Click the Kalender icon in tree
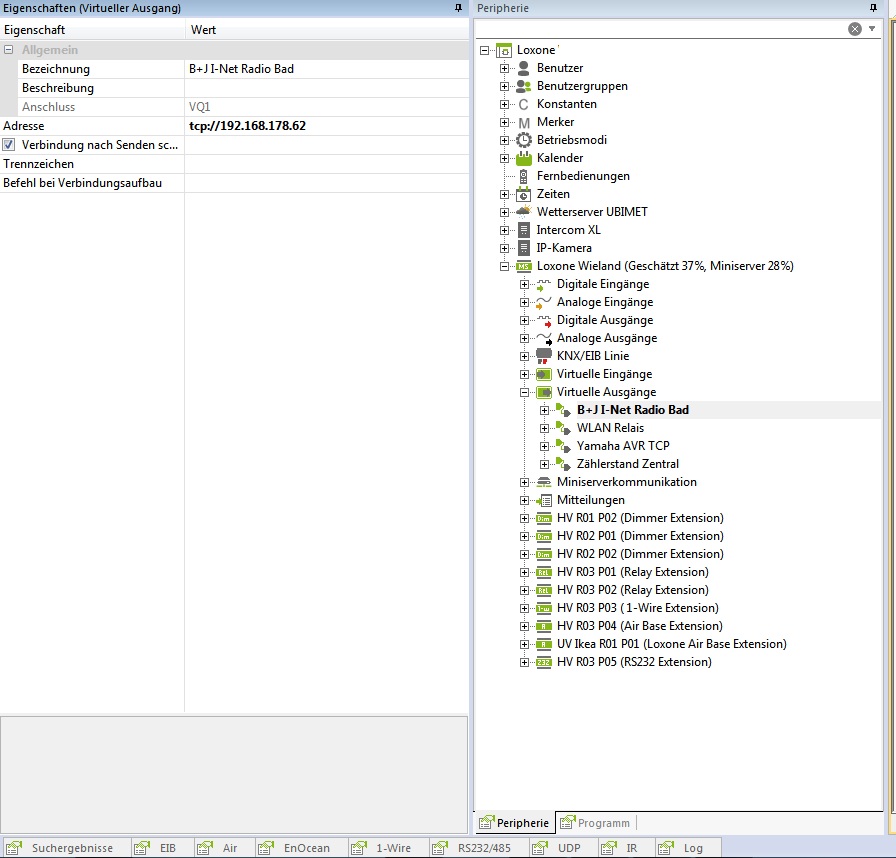 pyautogui.click(x=524, y=158)
